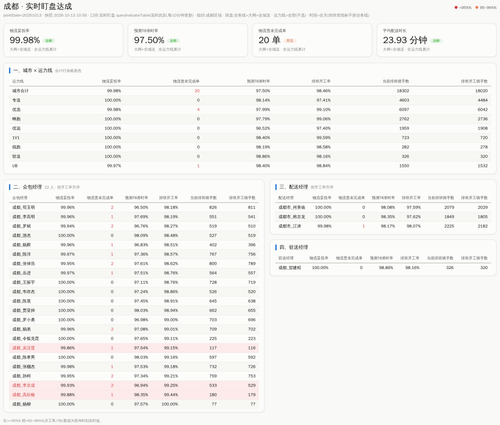The height and width of the screenshot is (425, 500).
Task: Click the green badge beside 97.50%
Action: click(x=173, y=41)
